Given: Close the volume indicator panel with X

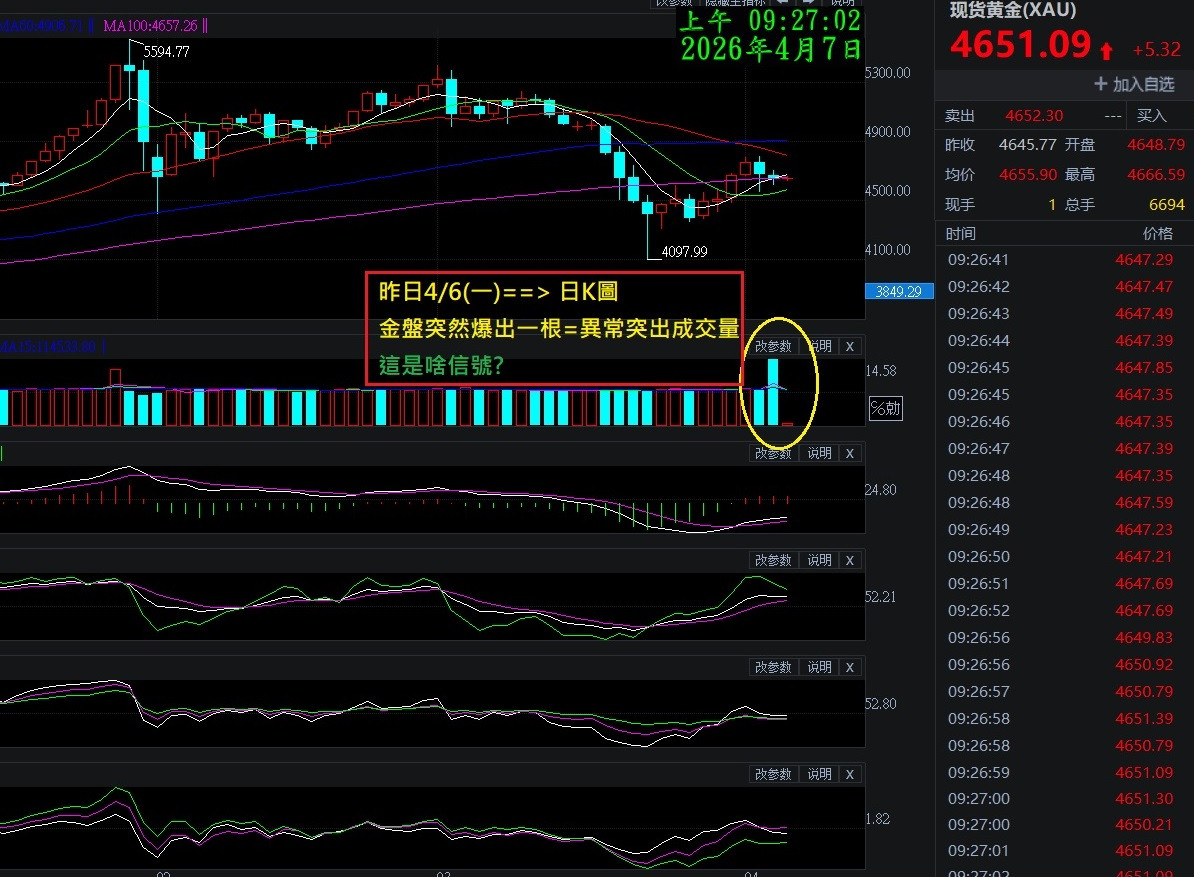Looking at the screenshot, I should [x=849, y=346].
